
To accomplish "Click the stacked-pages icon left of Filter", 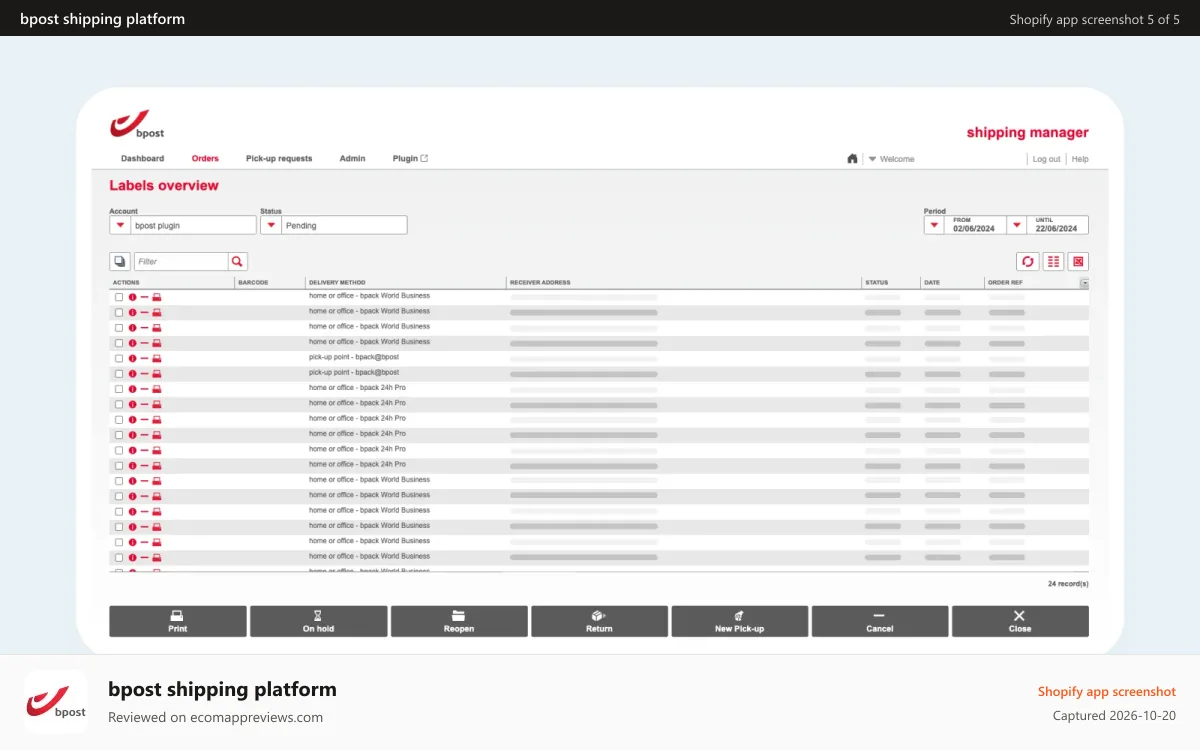I will (119, 261).
